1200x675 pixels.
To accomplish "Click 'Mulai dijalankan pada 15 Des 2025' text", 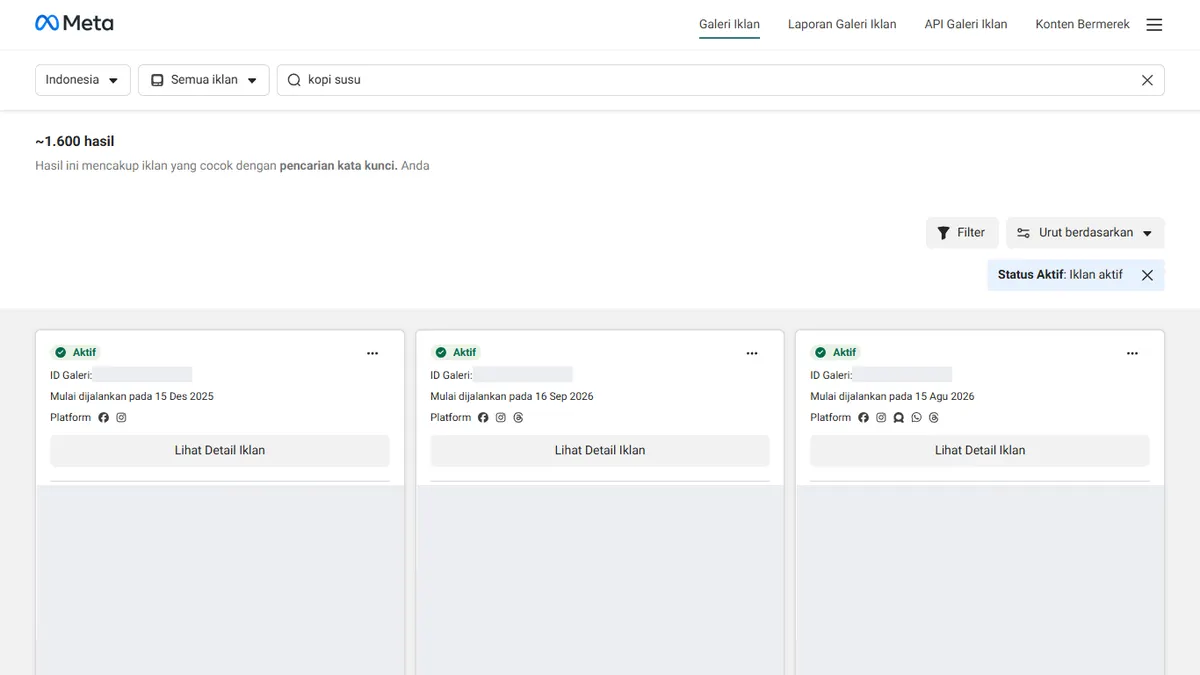I will pos(132,396).
